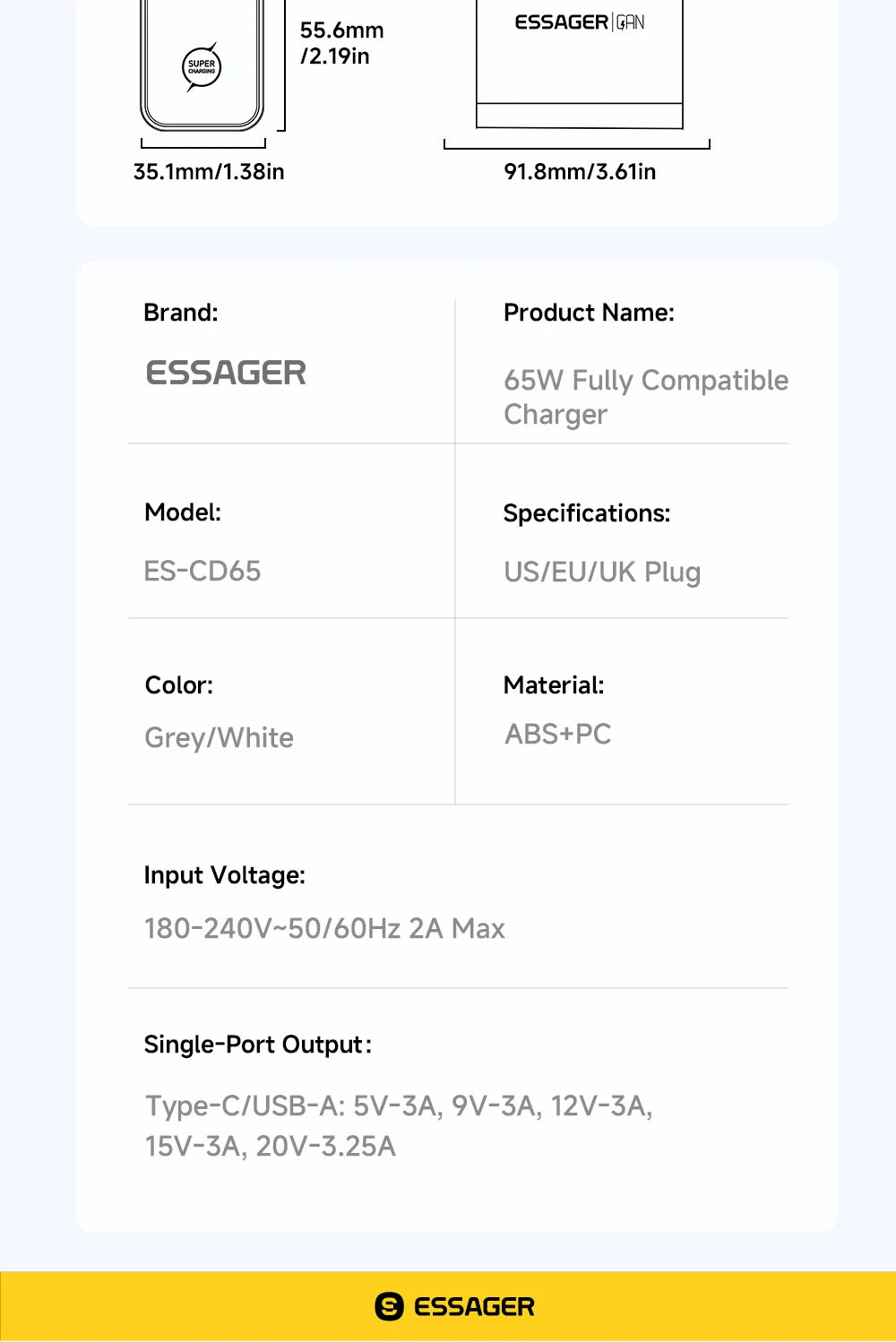The width and height of the screenshot is (896, 1342).
Task: Select the 55.6mm/2.19in height dimension label
Action: click(x=341, y=43)
